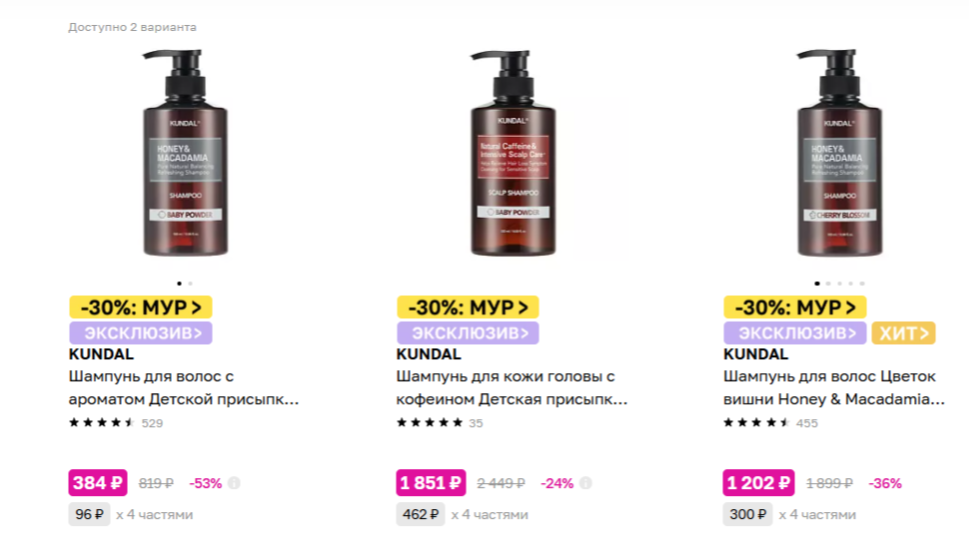970x547 pixels.
Task: Click info icon beside -24% discount
Action: [x=585, y=483]
